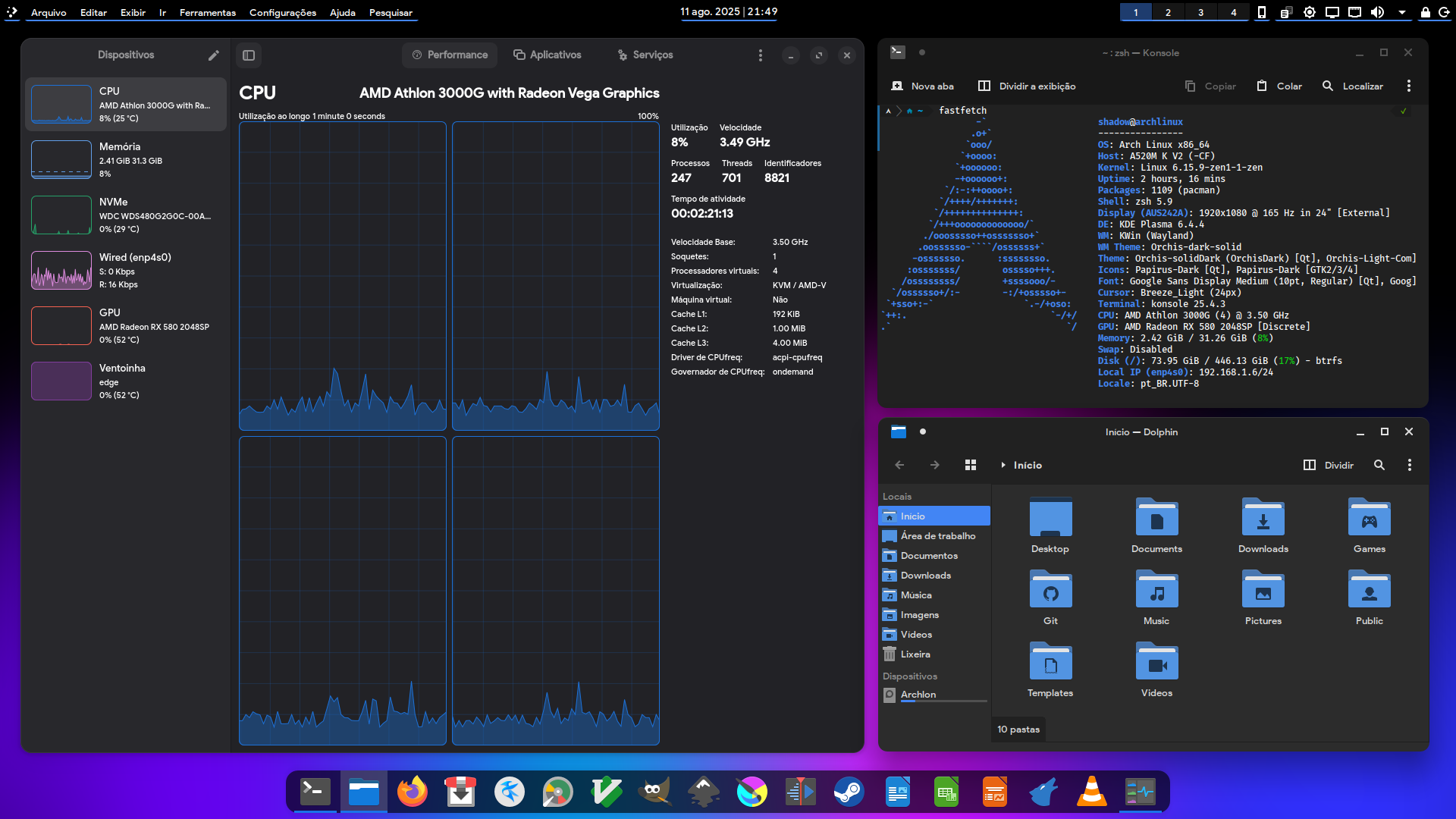Toggle Dividir a exibição in Konsole
Screen dimensions: 1456x819
(x=1027, y=86)
